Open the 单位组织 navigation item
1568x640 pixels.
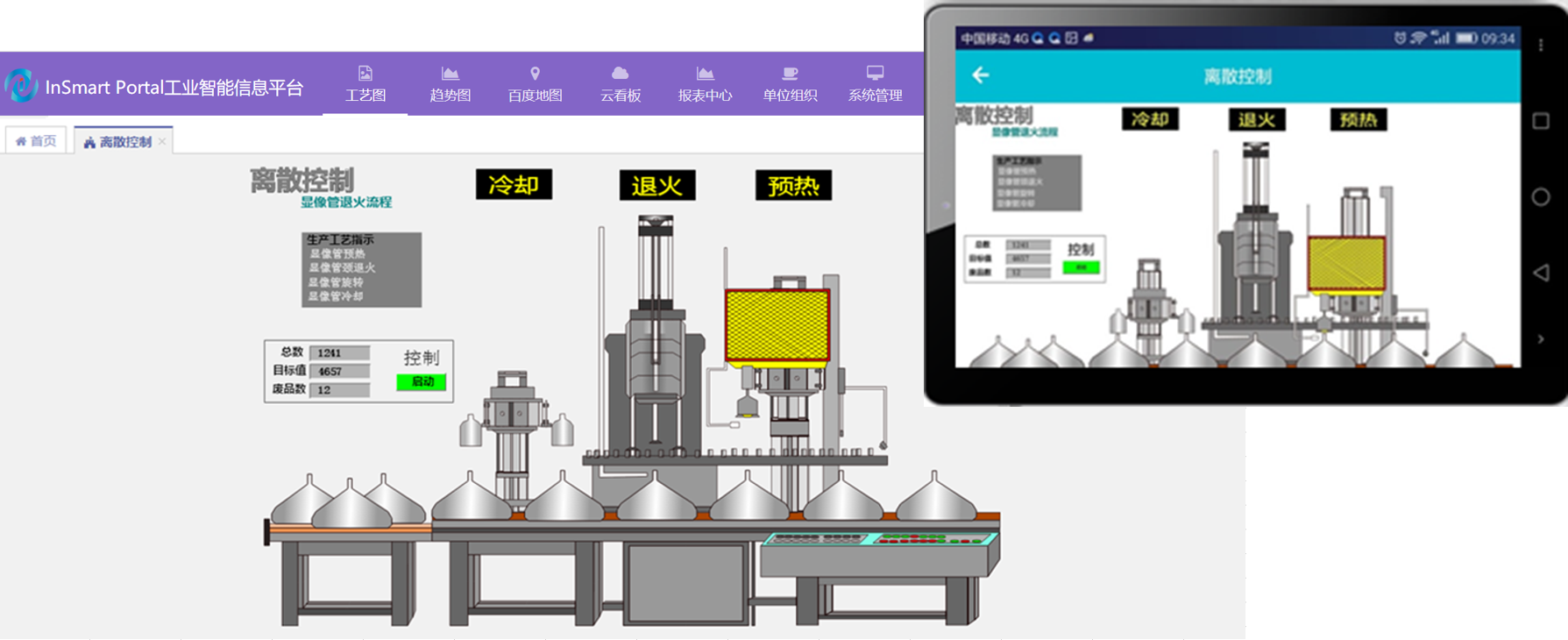click(790, 84)
